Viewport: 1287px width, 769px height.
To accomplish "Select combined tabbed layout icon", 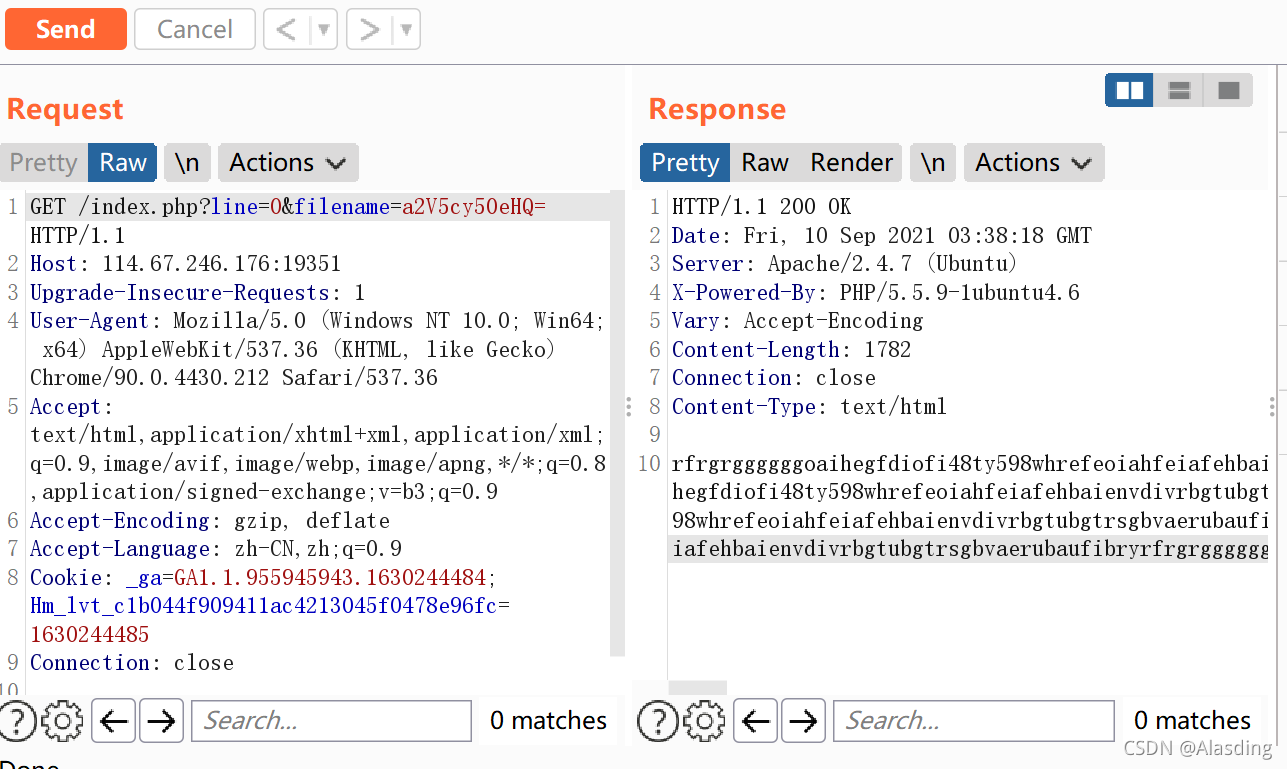I will click(x=1229, y=91).
